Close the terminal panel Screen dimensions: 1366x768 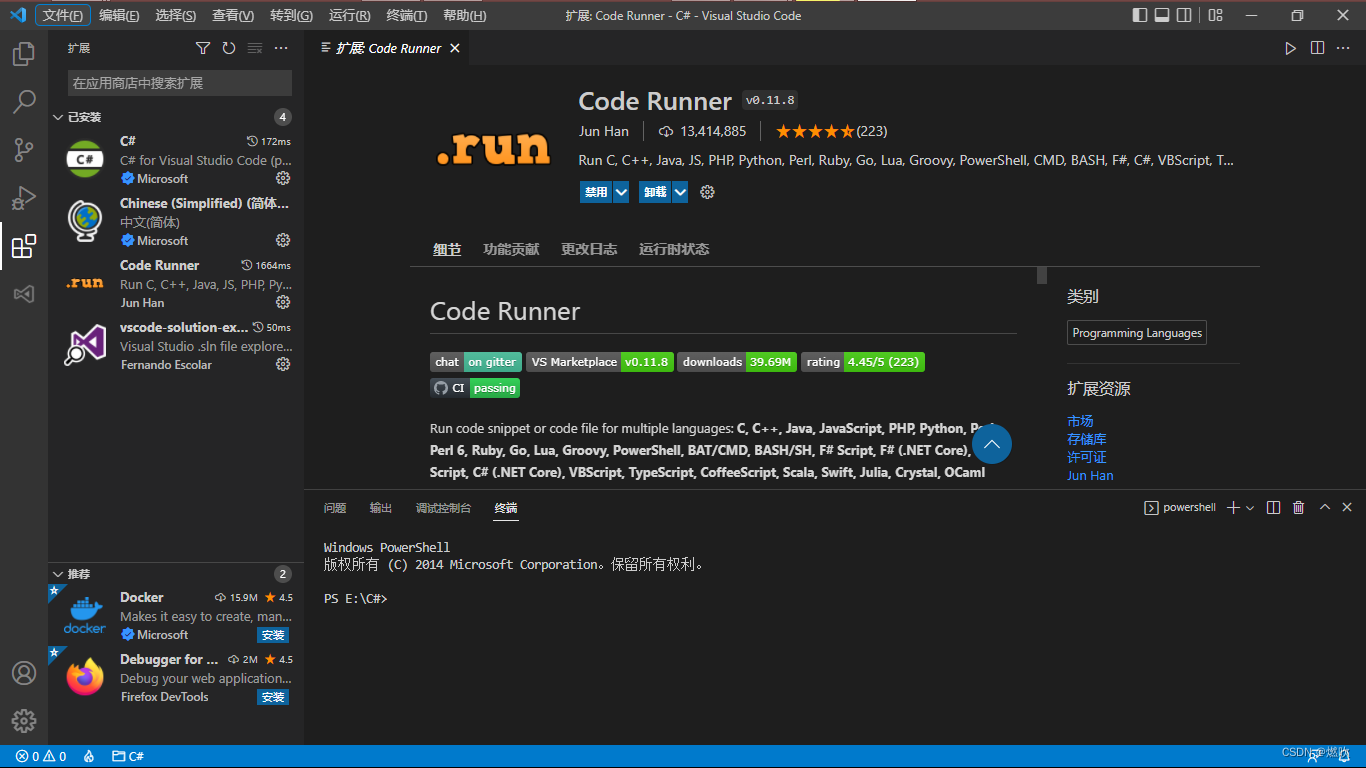point(1347,508)
